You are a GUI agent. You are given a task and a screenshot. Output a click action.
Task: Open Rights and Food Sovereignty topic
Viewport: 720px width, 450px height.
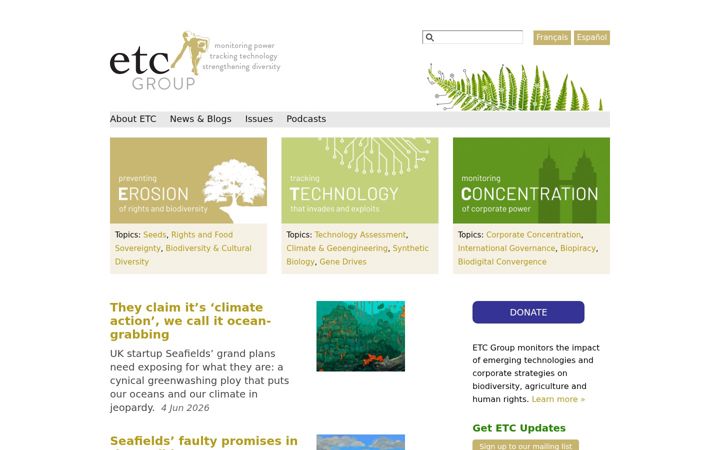pyautogui.click(x=202, y=235)
